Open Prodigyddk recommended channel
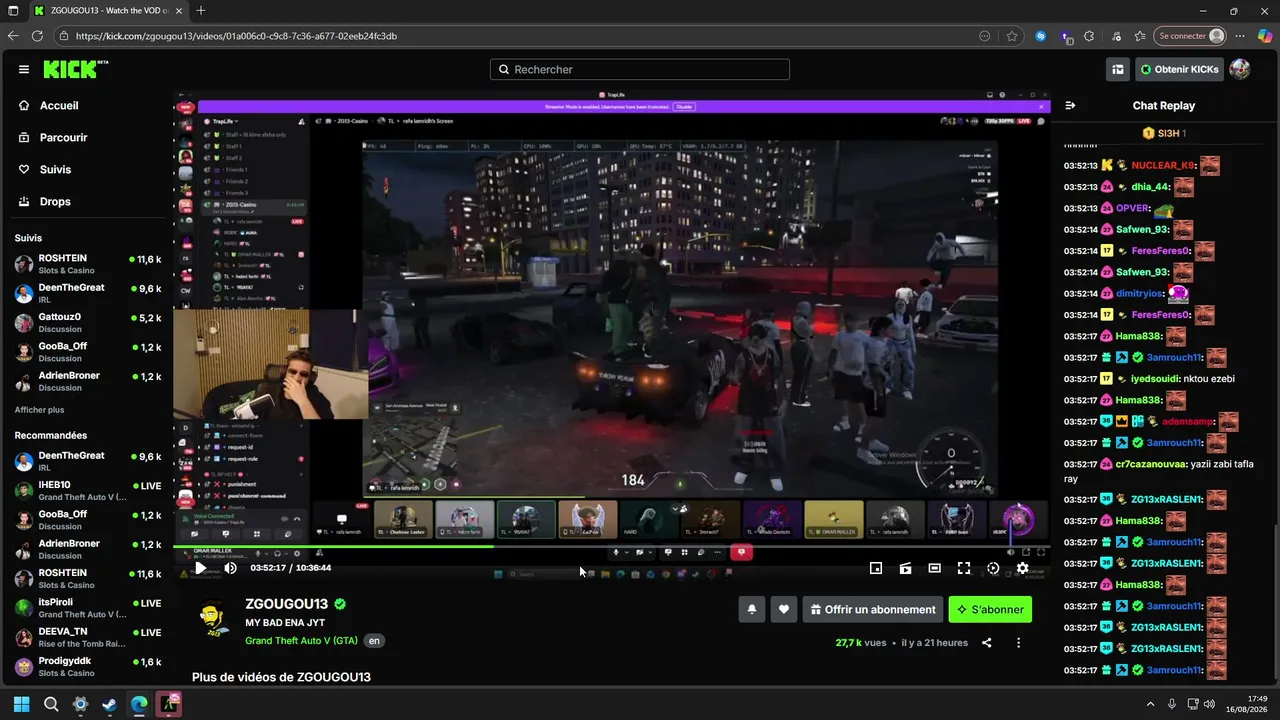1280x720 pixels. point(87,667)
